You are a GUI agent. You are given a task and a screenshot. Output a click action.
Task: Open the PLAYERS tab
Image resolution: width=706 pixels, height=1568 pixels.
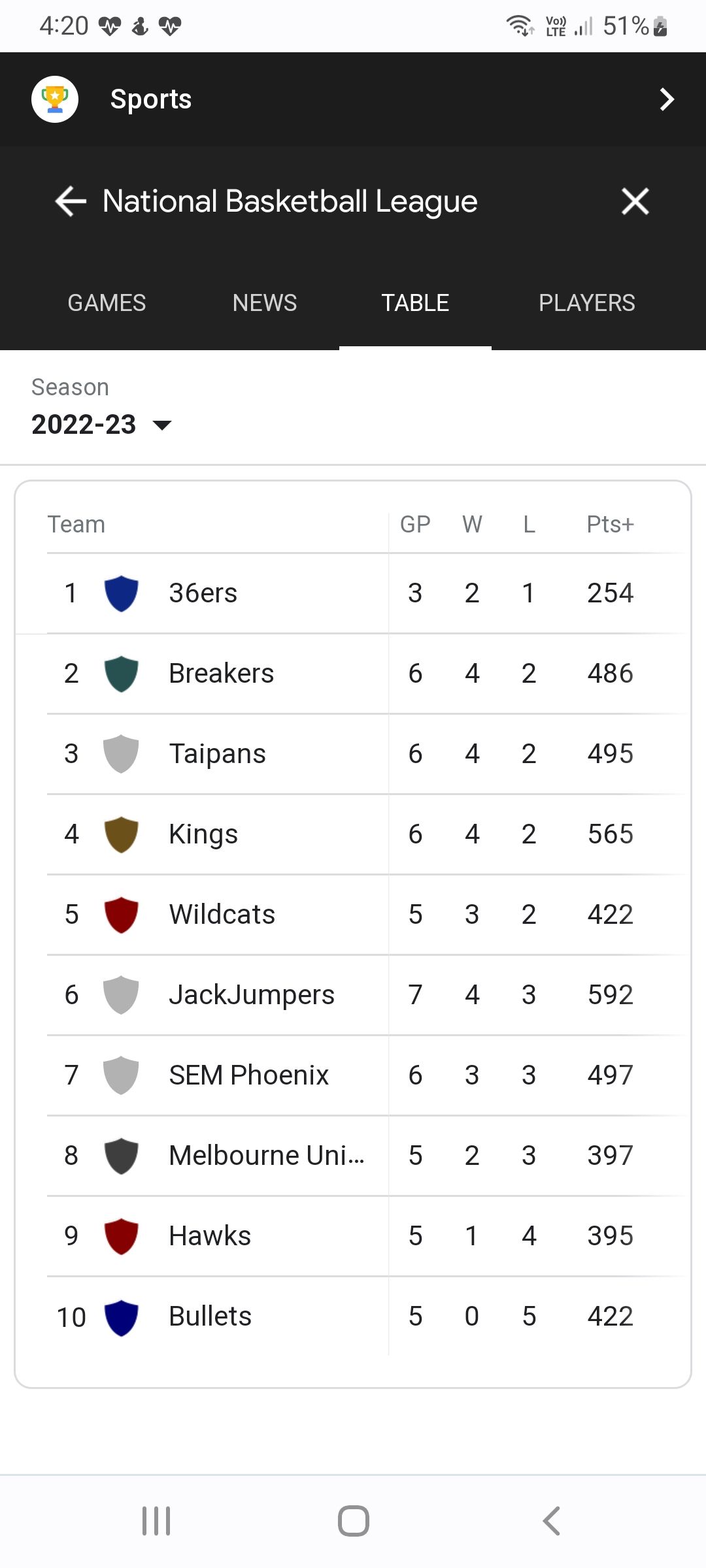(586, 303)
